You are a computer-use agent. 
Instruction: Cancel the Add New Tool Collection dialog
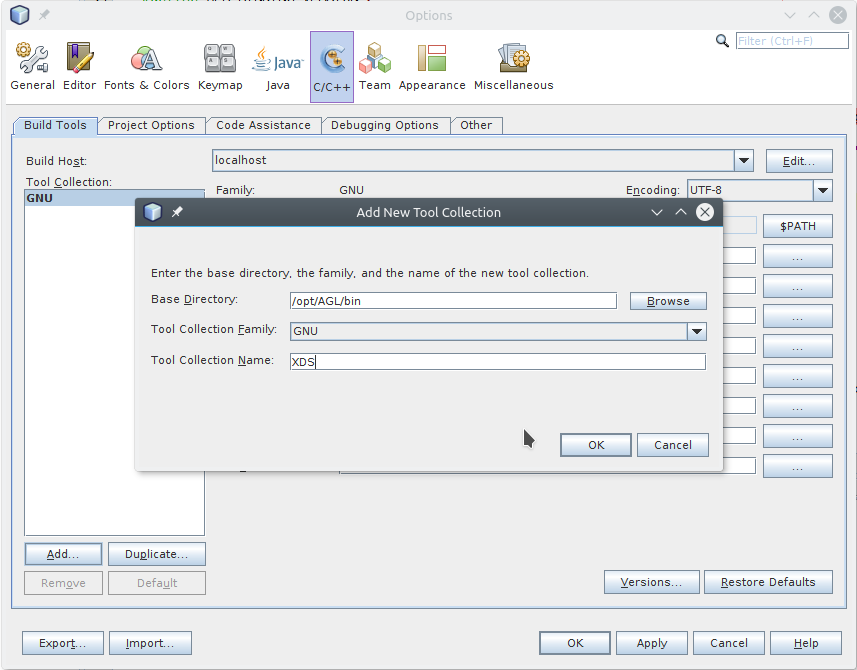[673, 445]
